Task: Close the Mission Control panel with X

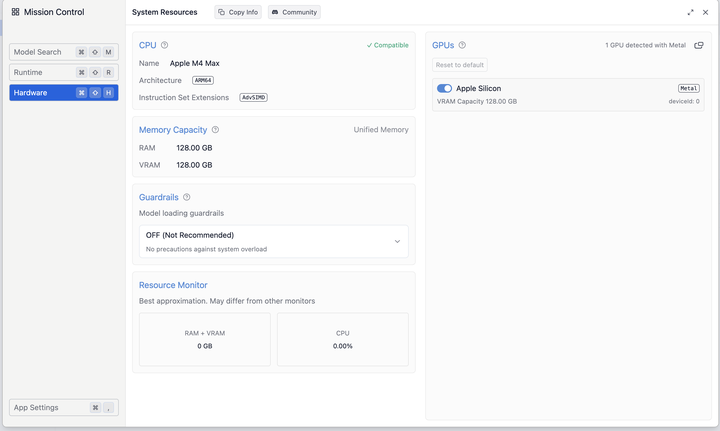Action: tap(705, 12)
